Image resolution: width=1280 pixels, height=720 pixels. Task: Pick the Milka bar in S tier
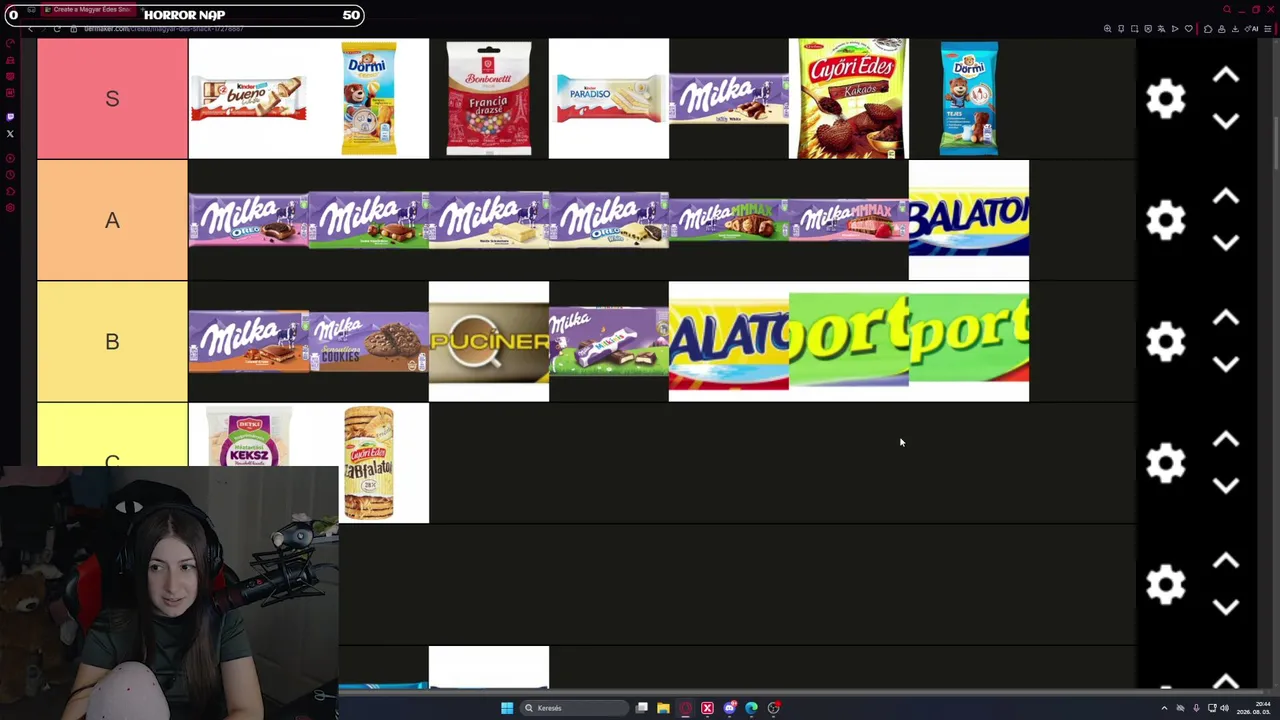pyautogui.click(x=729, y=98)
